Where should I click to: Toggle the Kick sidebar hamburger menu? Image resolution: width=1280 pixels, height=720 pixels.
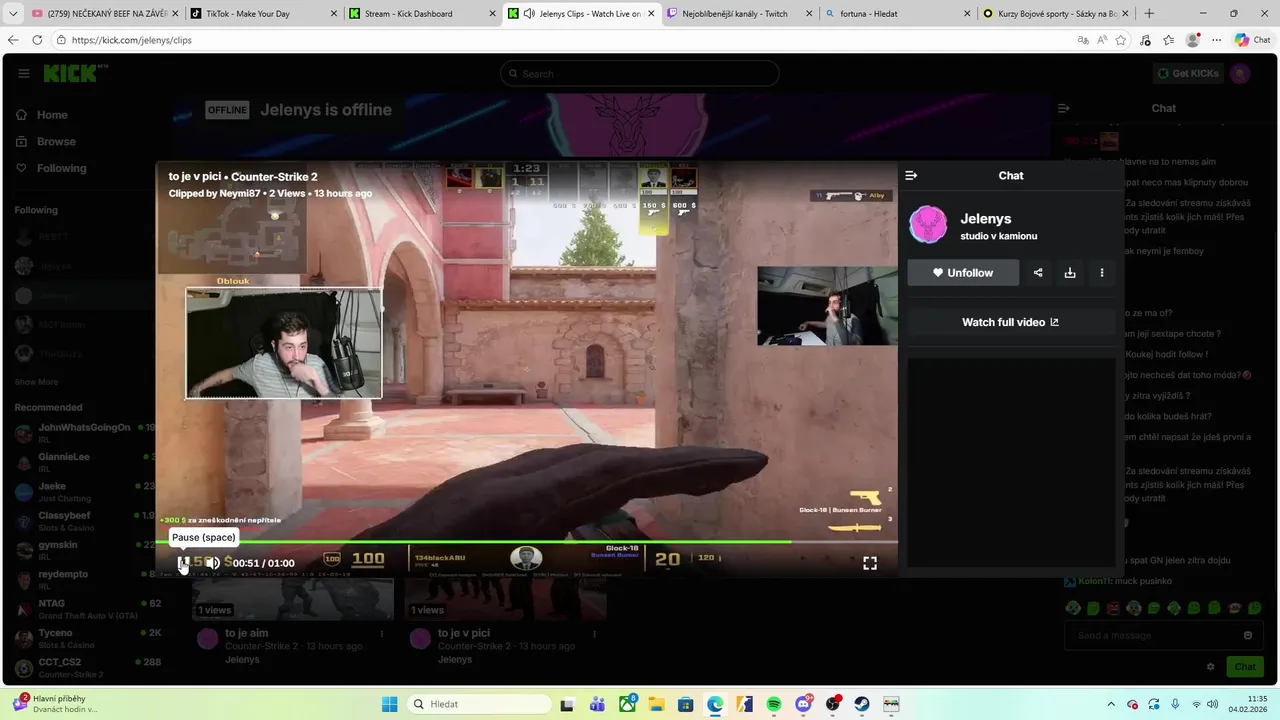23,73
